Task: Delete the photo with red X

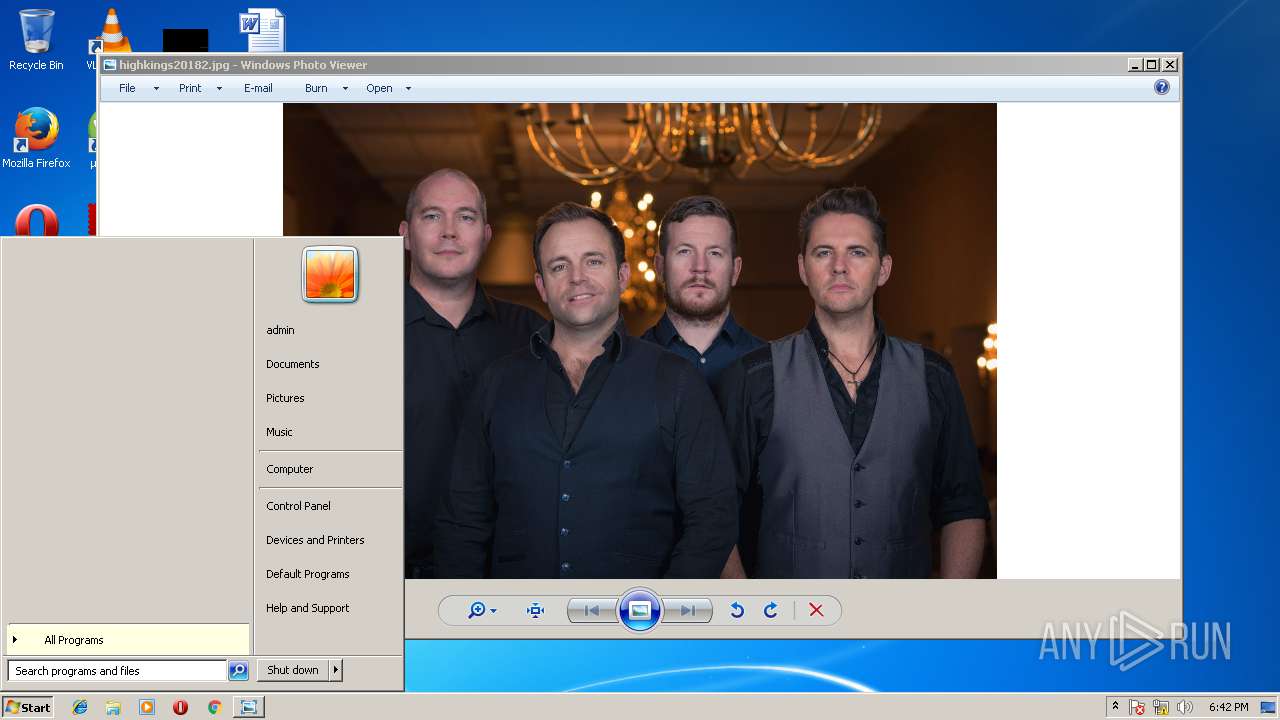Action: [816, 610]
